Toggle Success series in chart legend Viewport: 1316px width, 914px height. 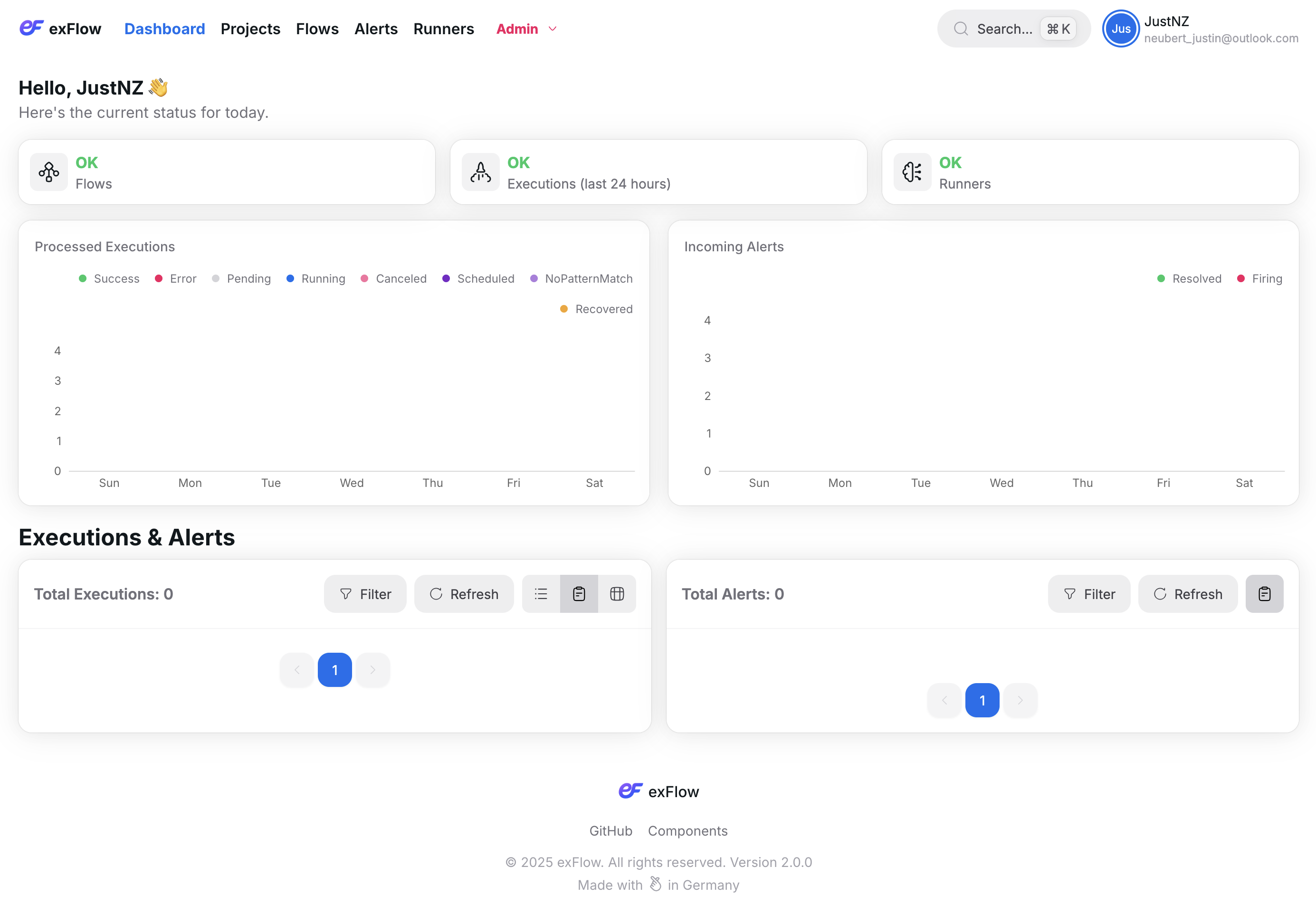pyautogui.click(x=109, y=278)
